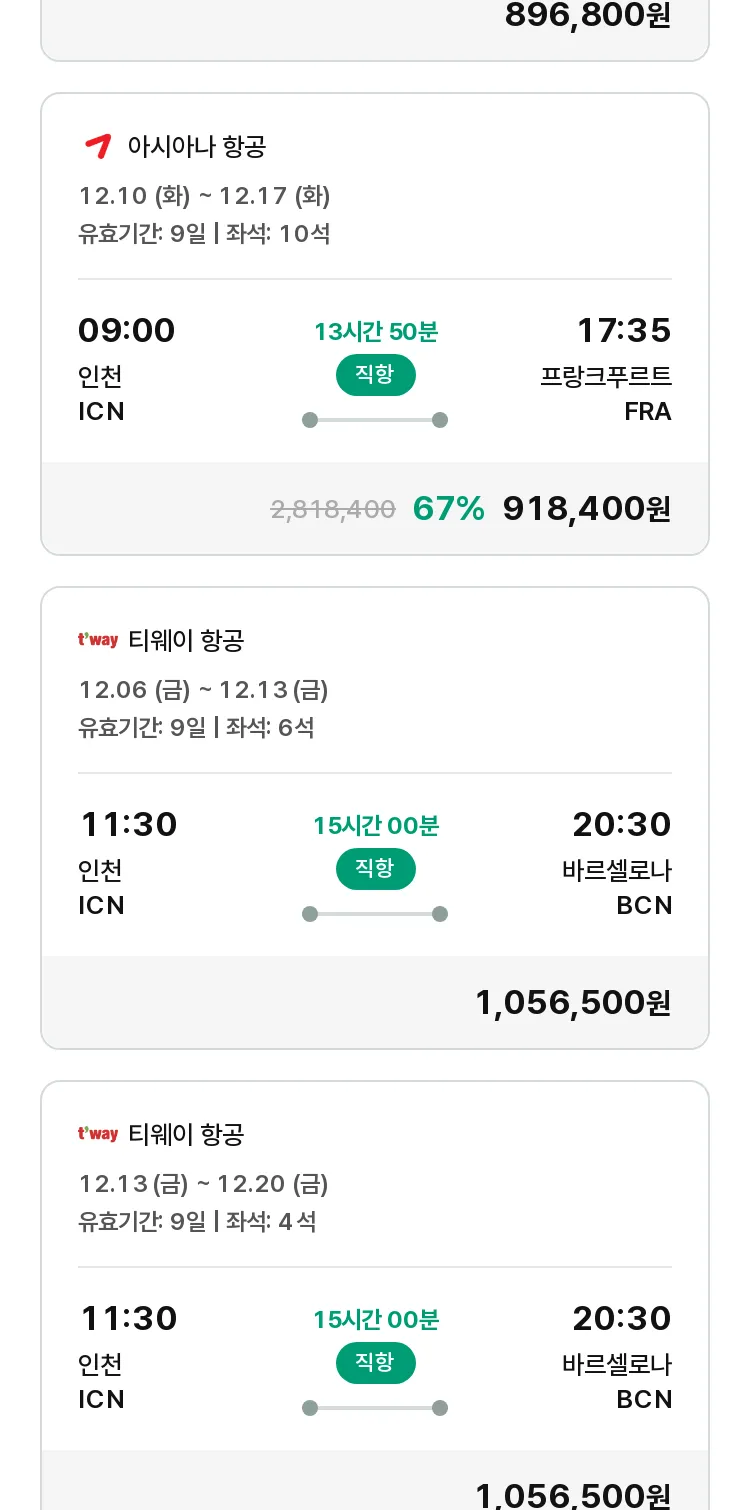The width and height of the screenshot is (750, 1510).
Task: Tap the 67% discount label
Action: click(x=449, y=508)
